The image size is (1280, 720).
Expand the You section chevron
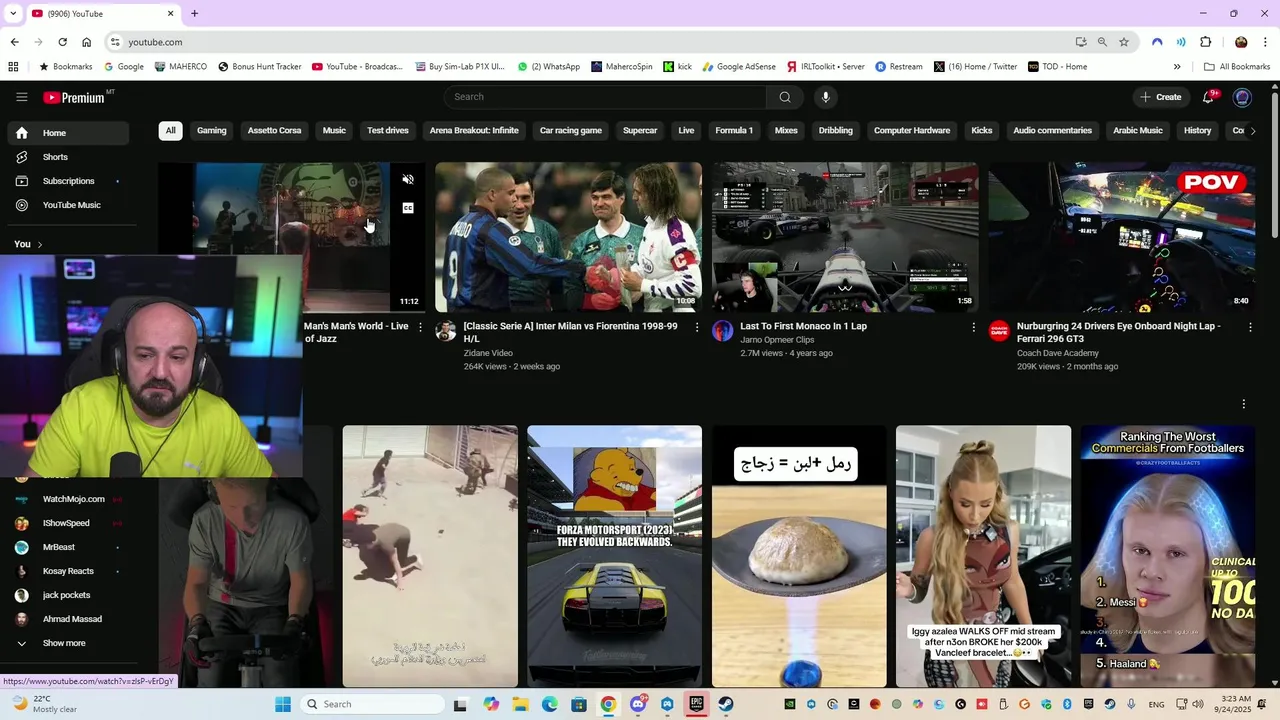click(x=40, y=244)
